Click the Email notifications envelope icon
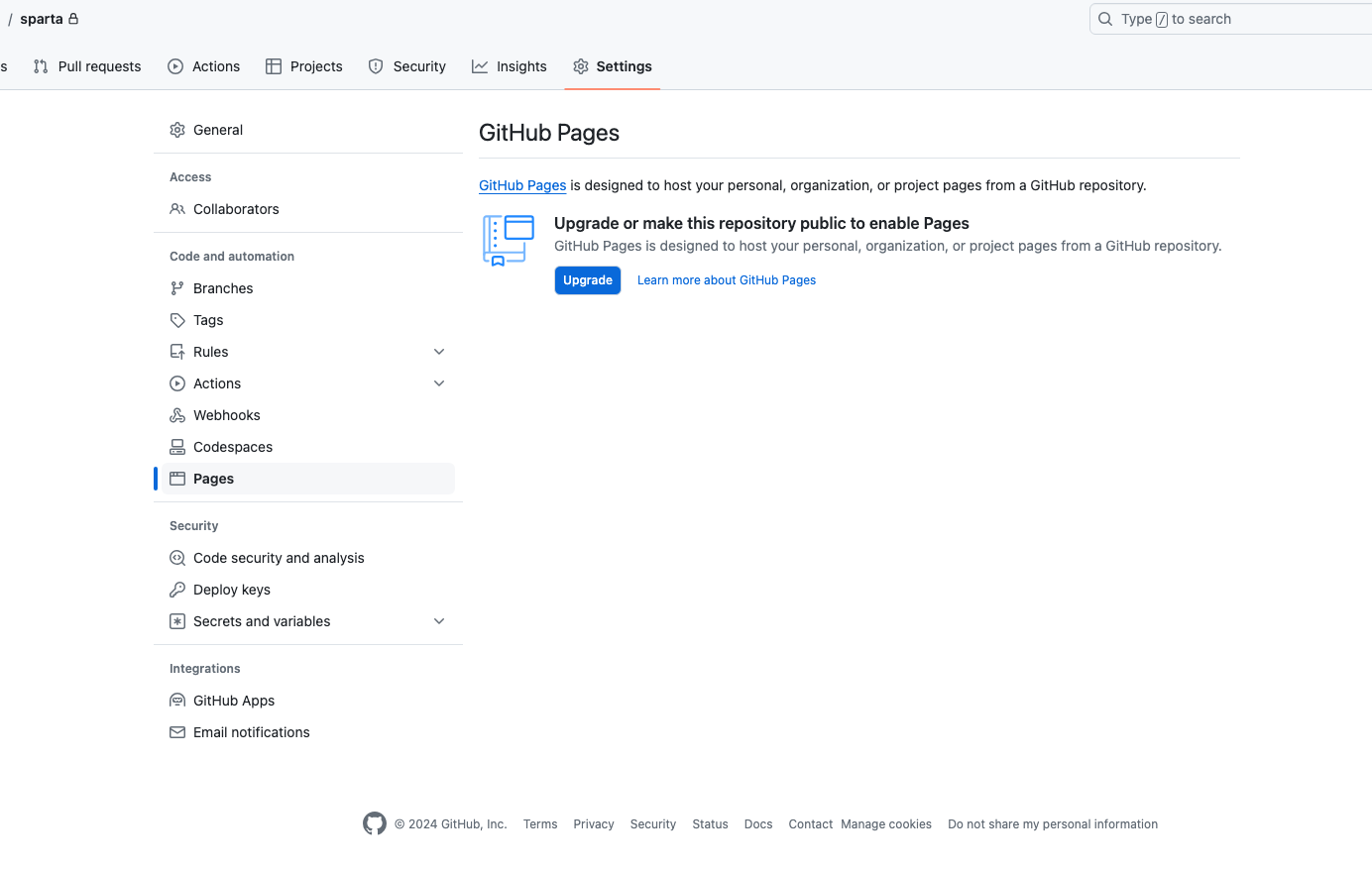The width and height of the screenshot is (1372, 871). tap(177, 732)
